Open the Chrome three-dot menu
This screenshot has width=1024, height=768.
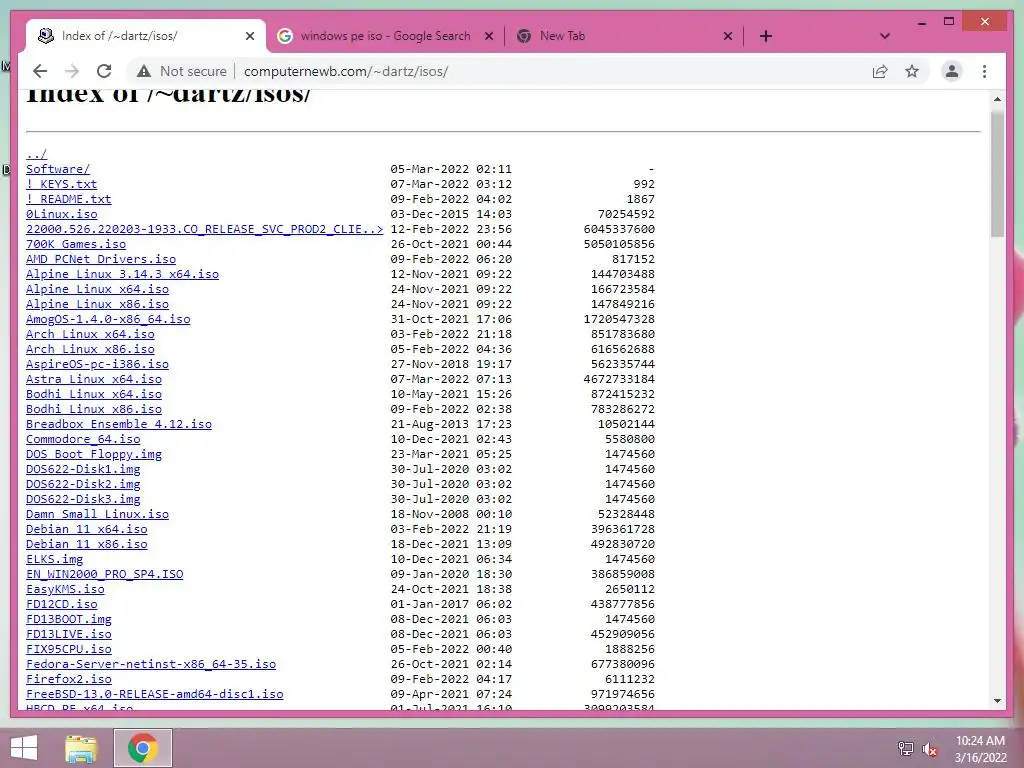click(x=984, y=71)
